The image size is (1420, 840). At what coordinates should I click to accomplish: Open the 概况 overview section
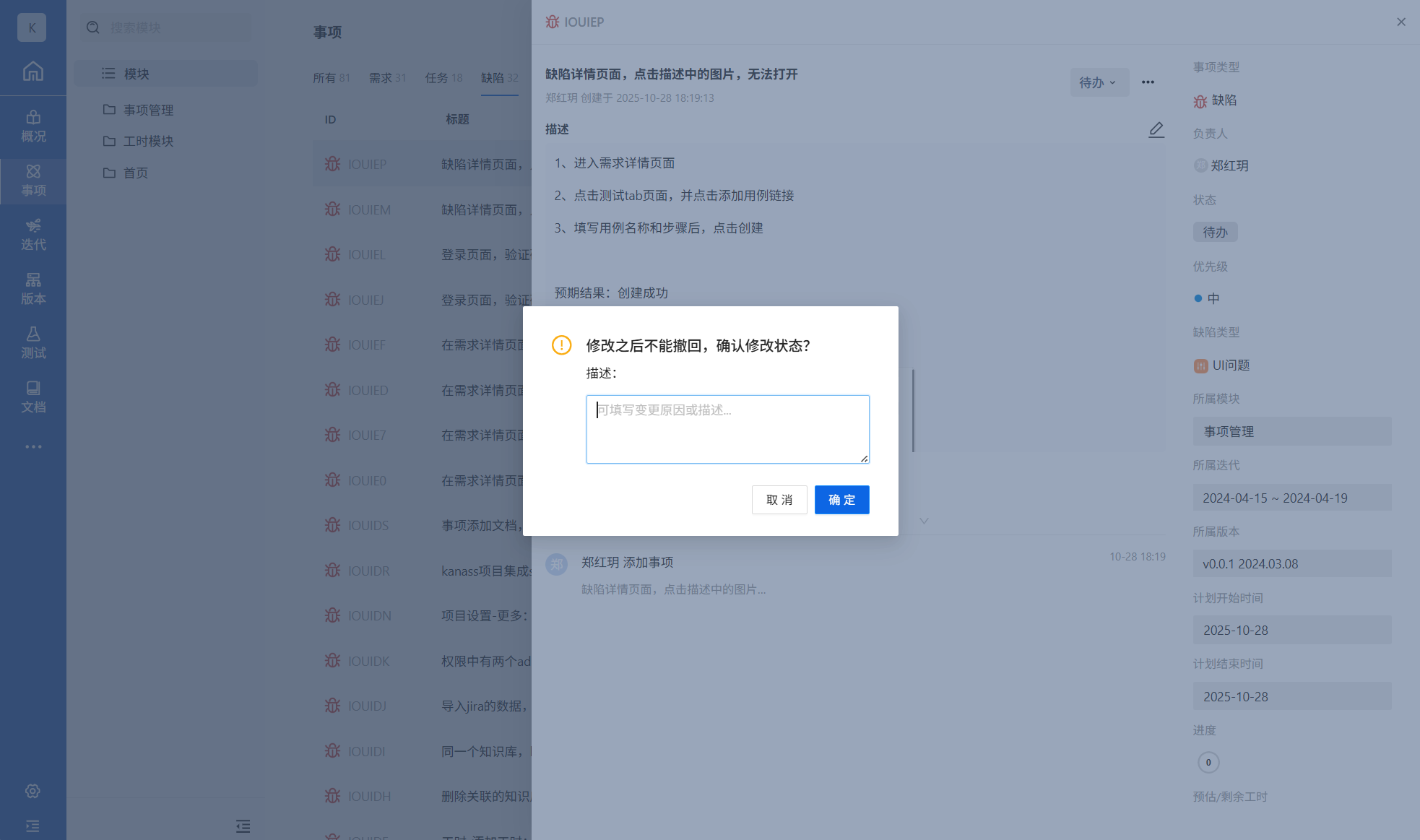(x=33, y=126)
